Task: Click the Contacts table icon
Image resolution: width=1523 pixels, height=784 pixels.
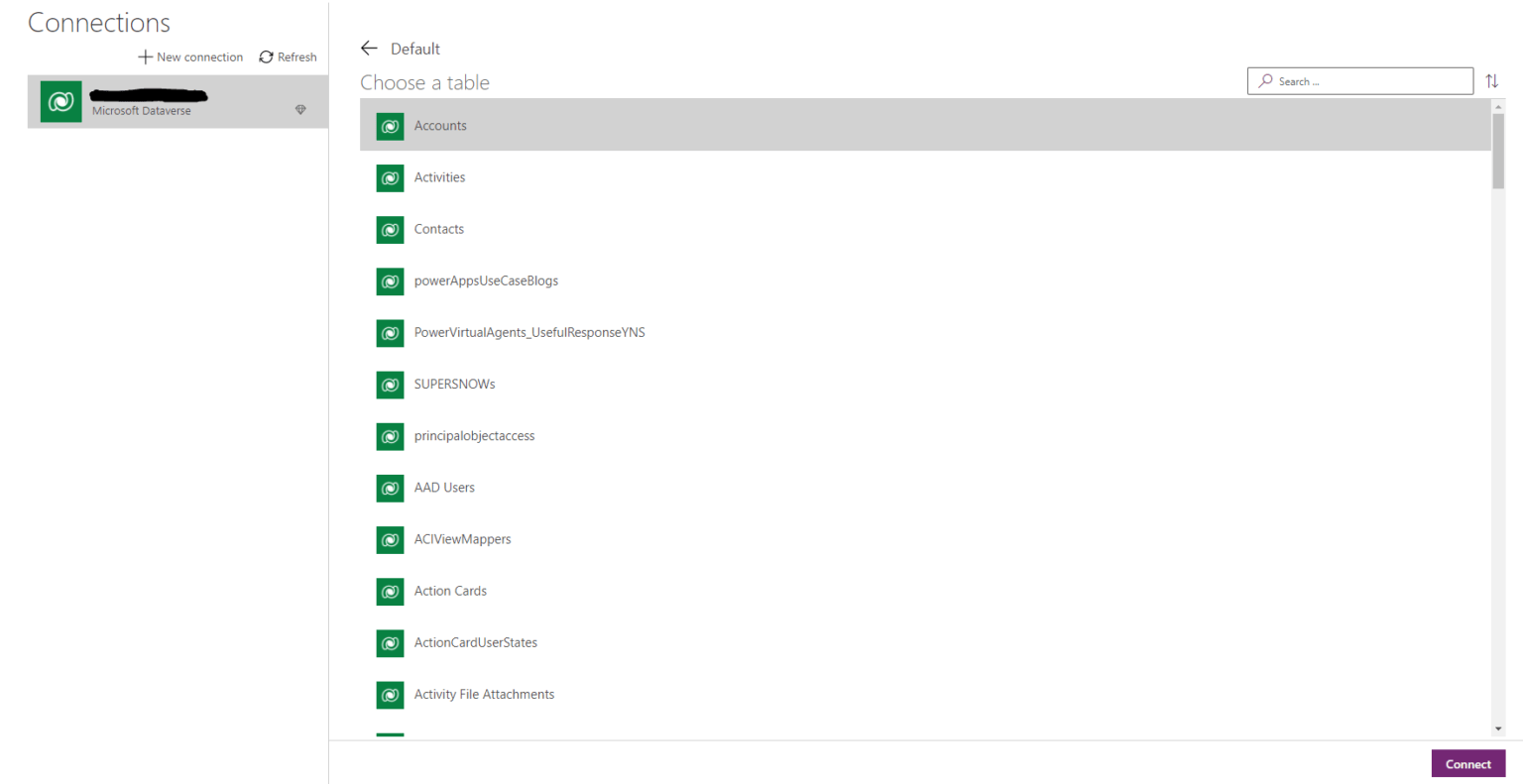Action: [x=390, y=230]
